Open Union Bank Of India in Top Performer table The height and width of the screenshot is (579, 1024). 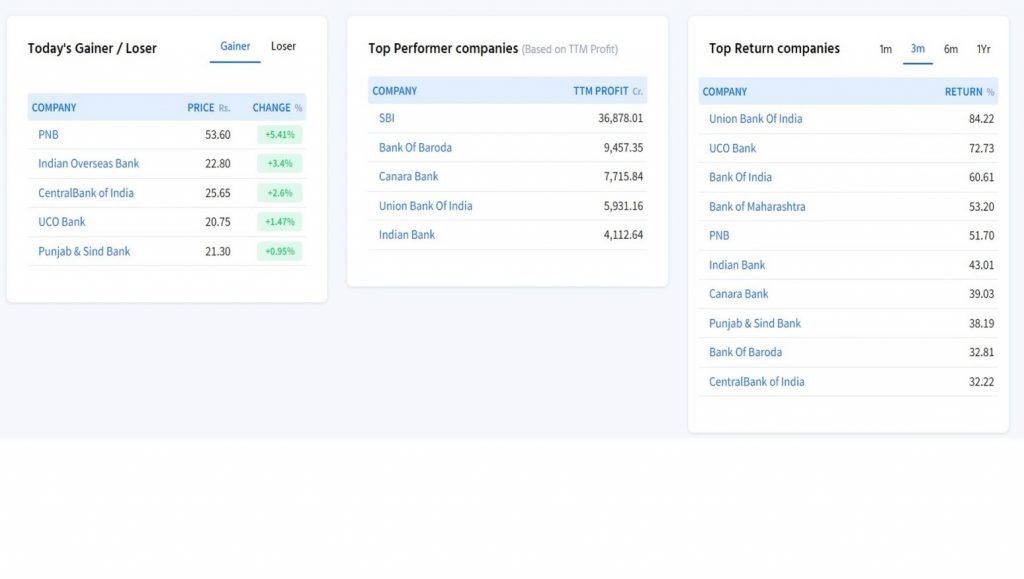pyautogui.click(x=425, y=206)
